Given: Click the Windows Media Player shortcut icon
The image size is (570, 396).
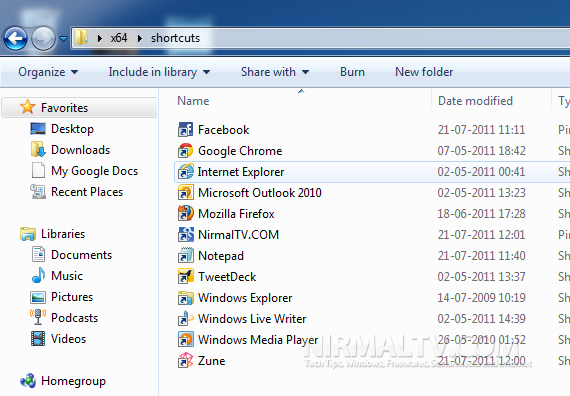Looking at the screenshot, I should point(185,339).
